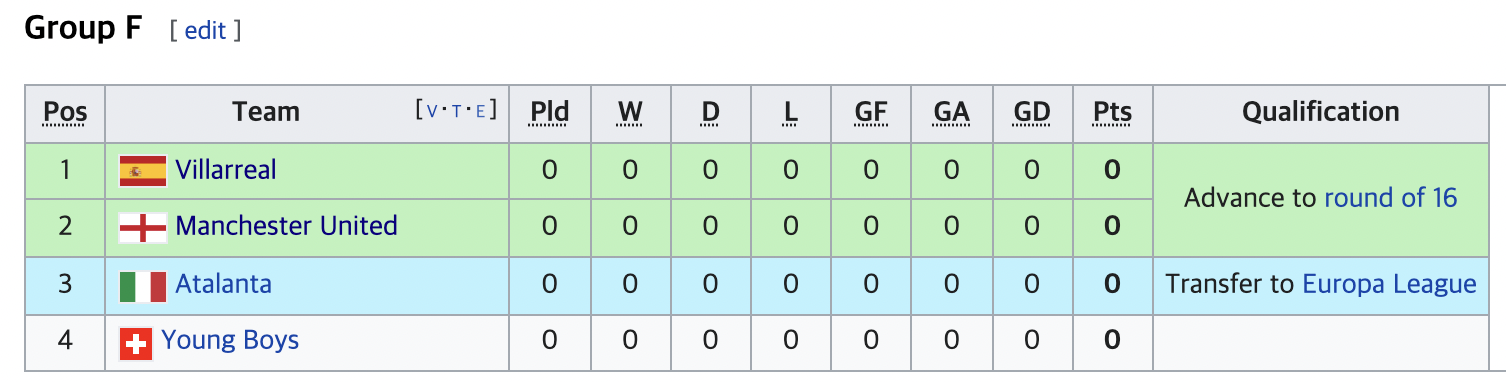Open the Atalanta team link
The width and height of the screenshot is (1506, 382).
(223, 284)
